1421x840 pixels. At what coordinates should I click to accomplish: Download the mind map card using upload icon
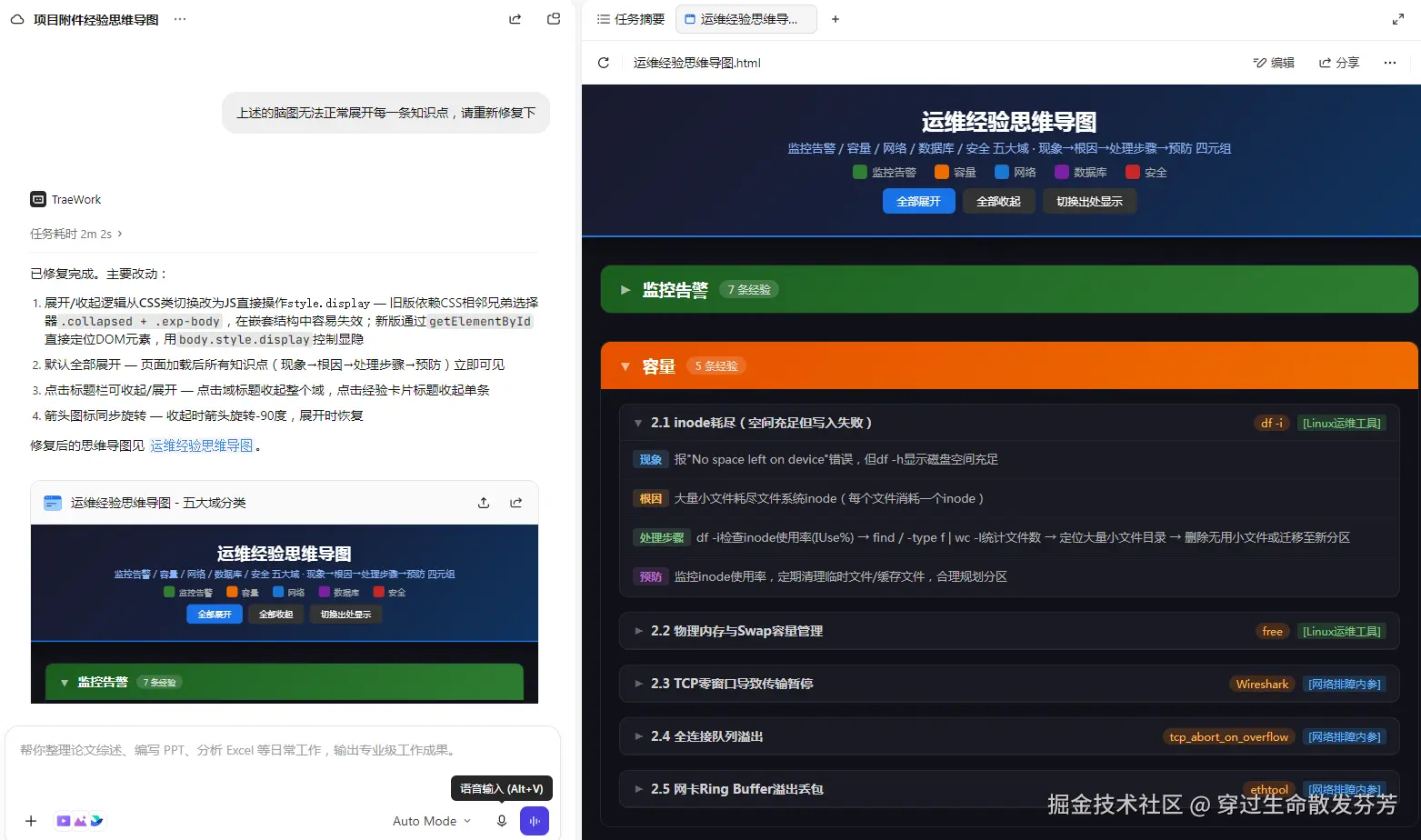tap(484, 503)
